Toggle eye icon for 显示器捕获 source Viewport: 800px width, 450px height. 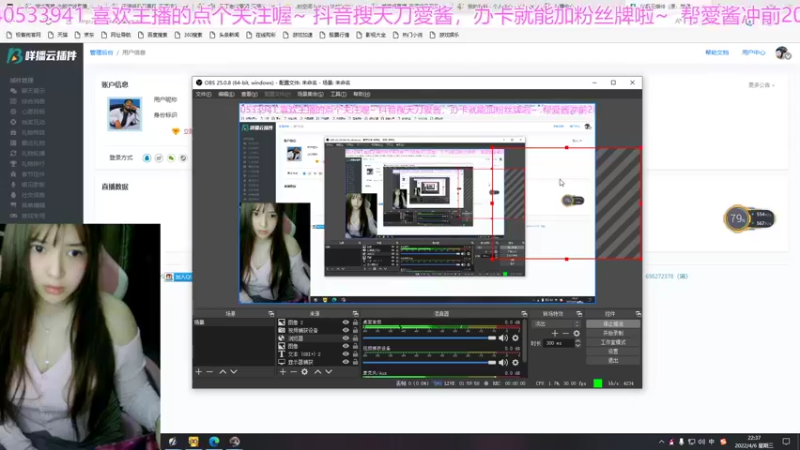click(x=345, y=362)
